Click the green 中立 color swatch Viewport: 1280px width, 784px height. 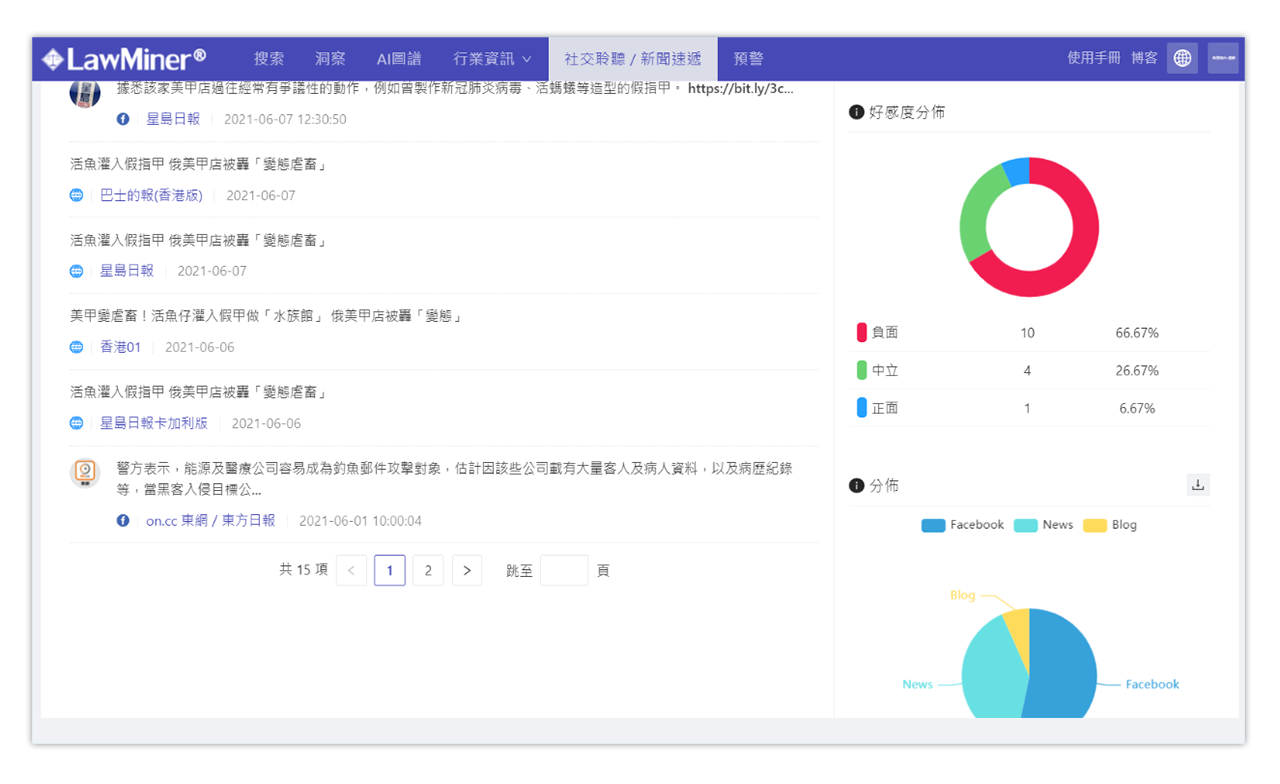pyautogui.click(x=862, y=370)
